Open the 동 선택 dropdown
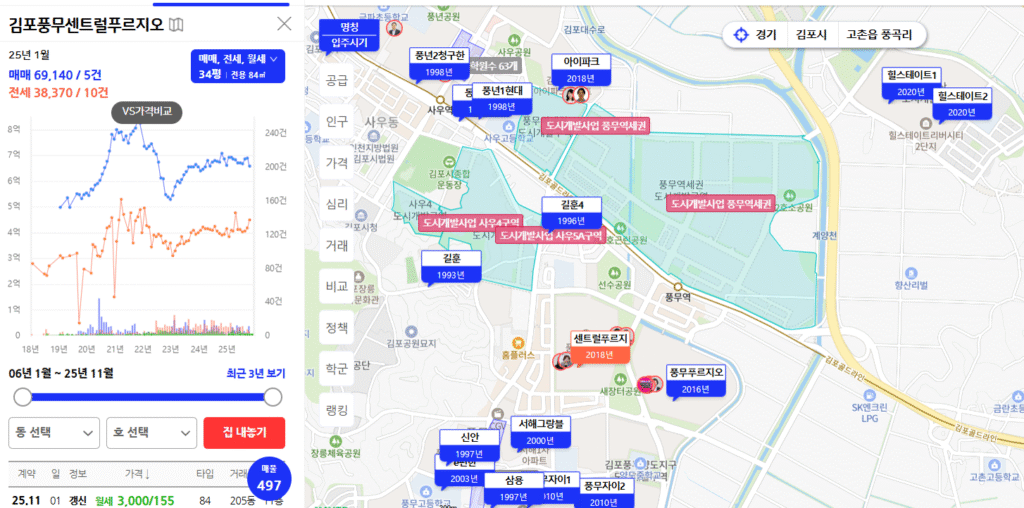The image size is (1024, 508). [54, 432]
